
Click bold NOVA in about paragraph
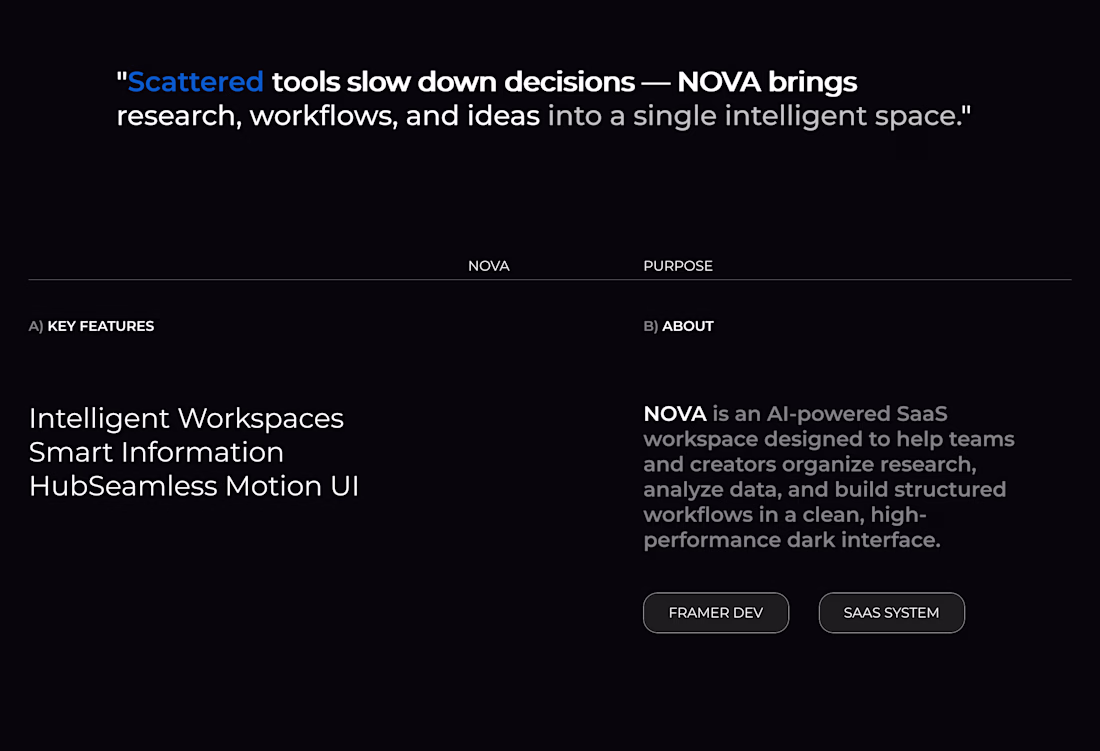pyautogui.click(x=675, y=414)
